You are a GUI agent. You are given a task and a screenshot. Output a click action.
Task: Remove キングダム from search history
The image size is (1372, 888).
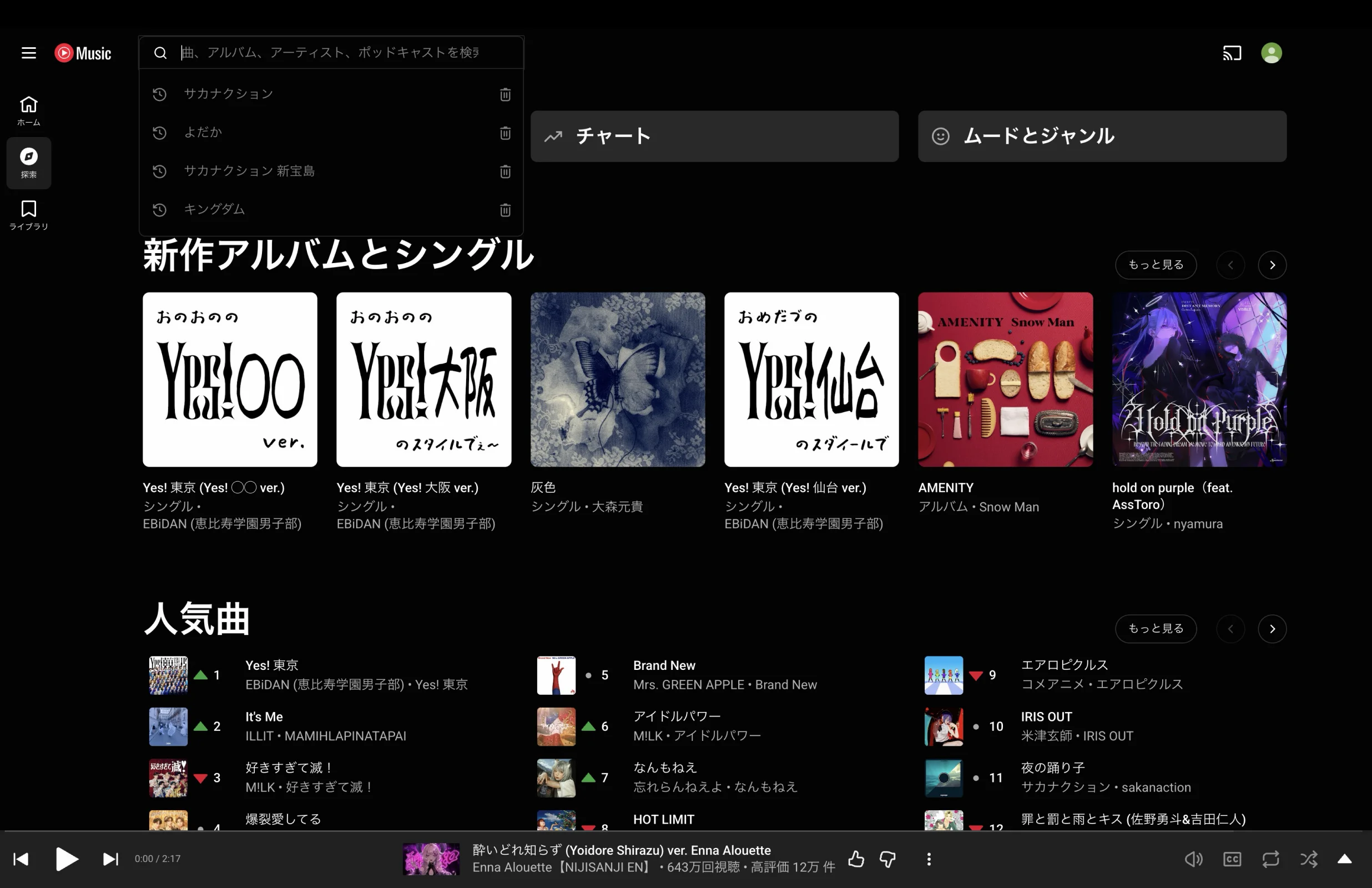coord(505,210)
